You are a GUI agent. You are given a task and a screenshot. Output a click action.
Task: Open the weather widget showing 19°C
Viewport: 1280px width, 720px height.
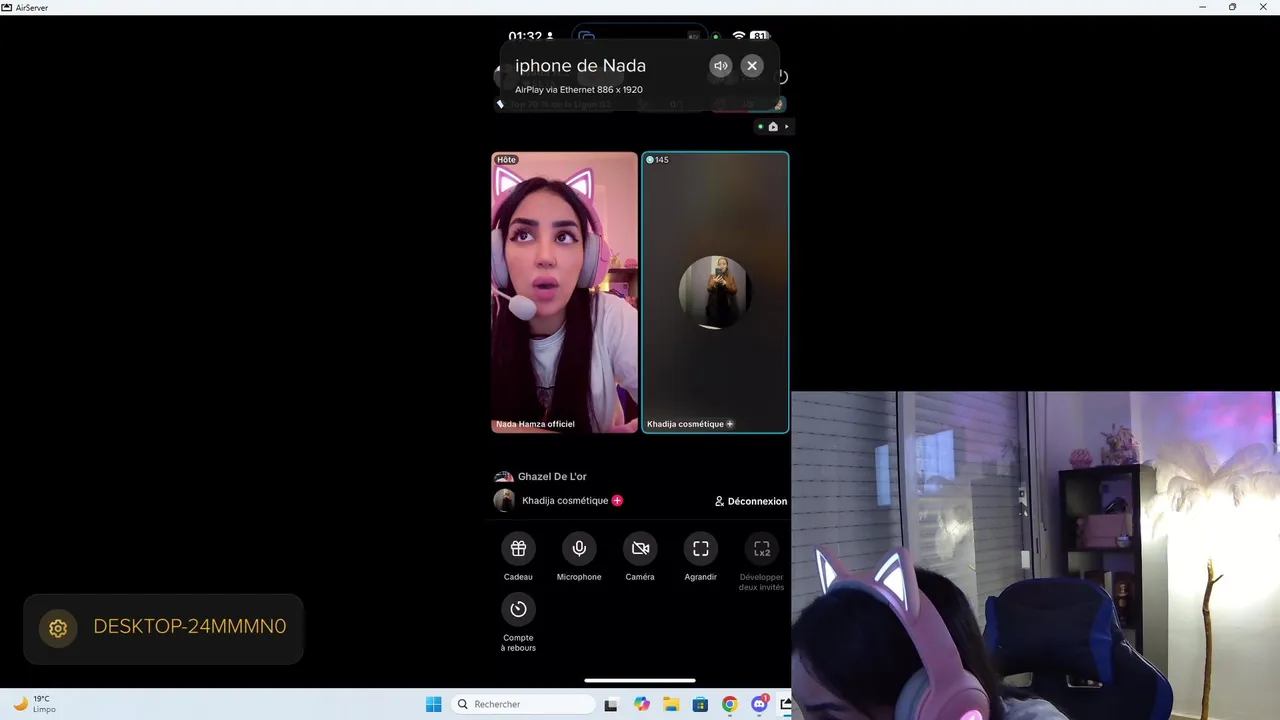pos(34,704)
